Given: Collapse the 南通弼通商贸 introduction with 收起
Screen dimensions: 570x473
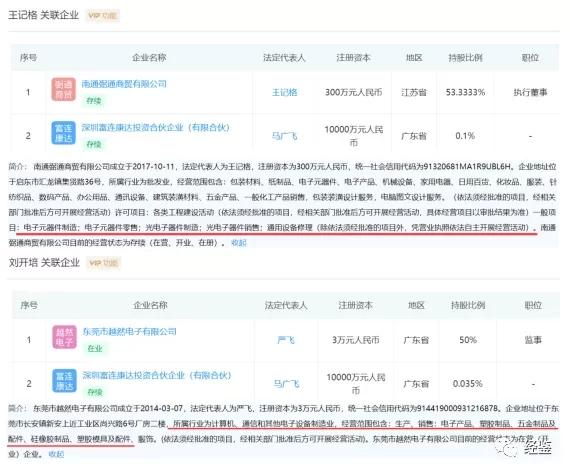Looking at the screenshot, I should 239,243.
